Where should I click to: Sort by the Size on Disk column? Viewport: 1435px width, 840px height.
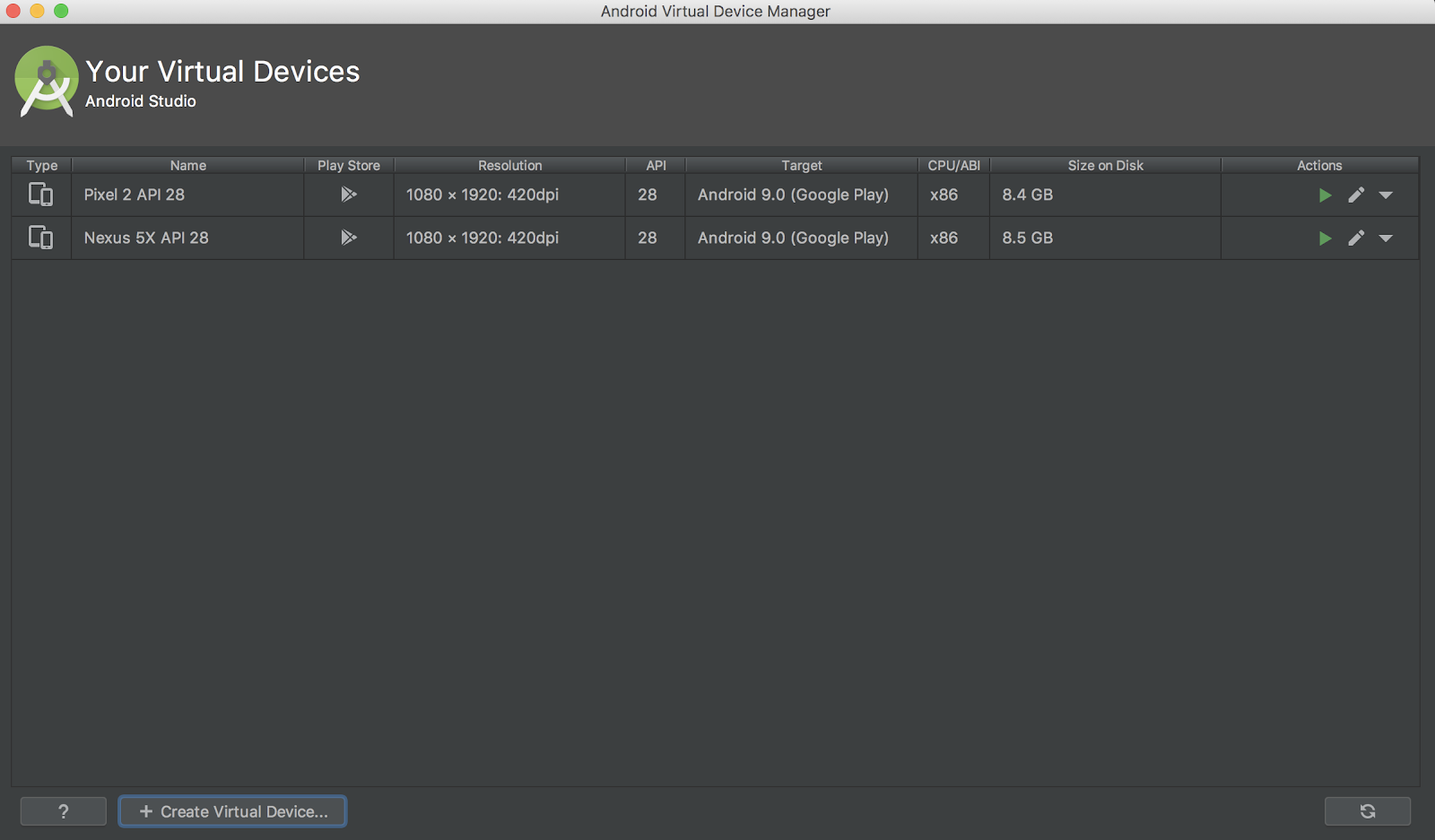[1105, 166]
